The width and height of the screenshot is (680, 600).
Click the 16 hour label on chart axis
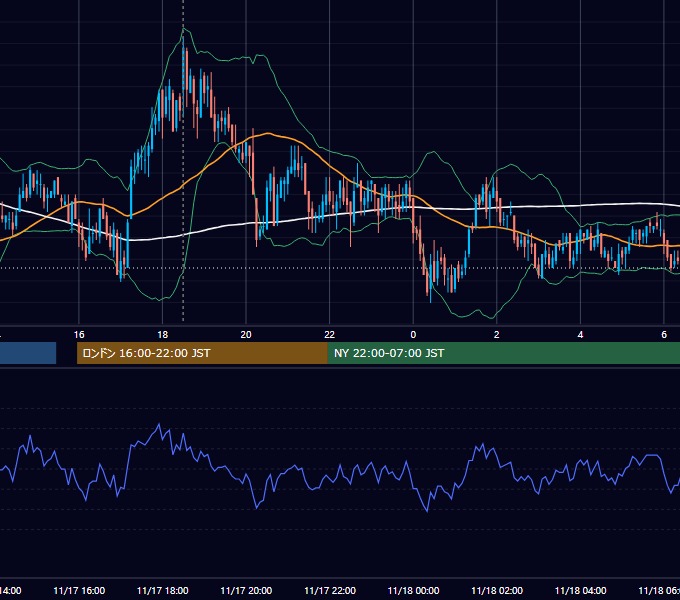coord(79,334)
